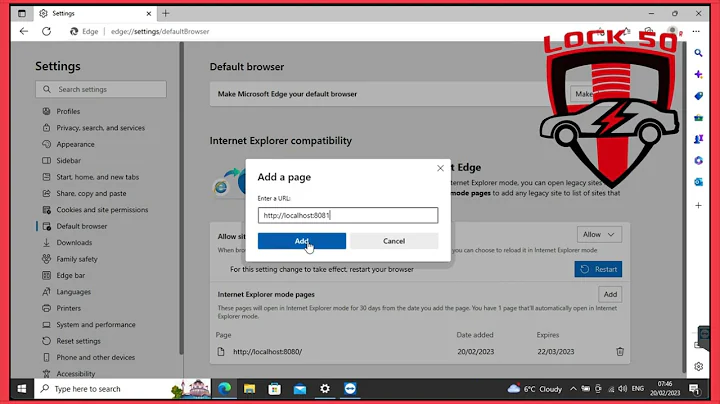Viewport: 720px width, 404px height.
Task: Click the Type here to search box
Action: click(x=122, y=389)
